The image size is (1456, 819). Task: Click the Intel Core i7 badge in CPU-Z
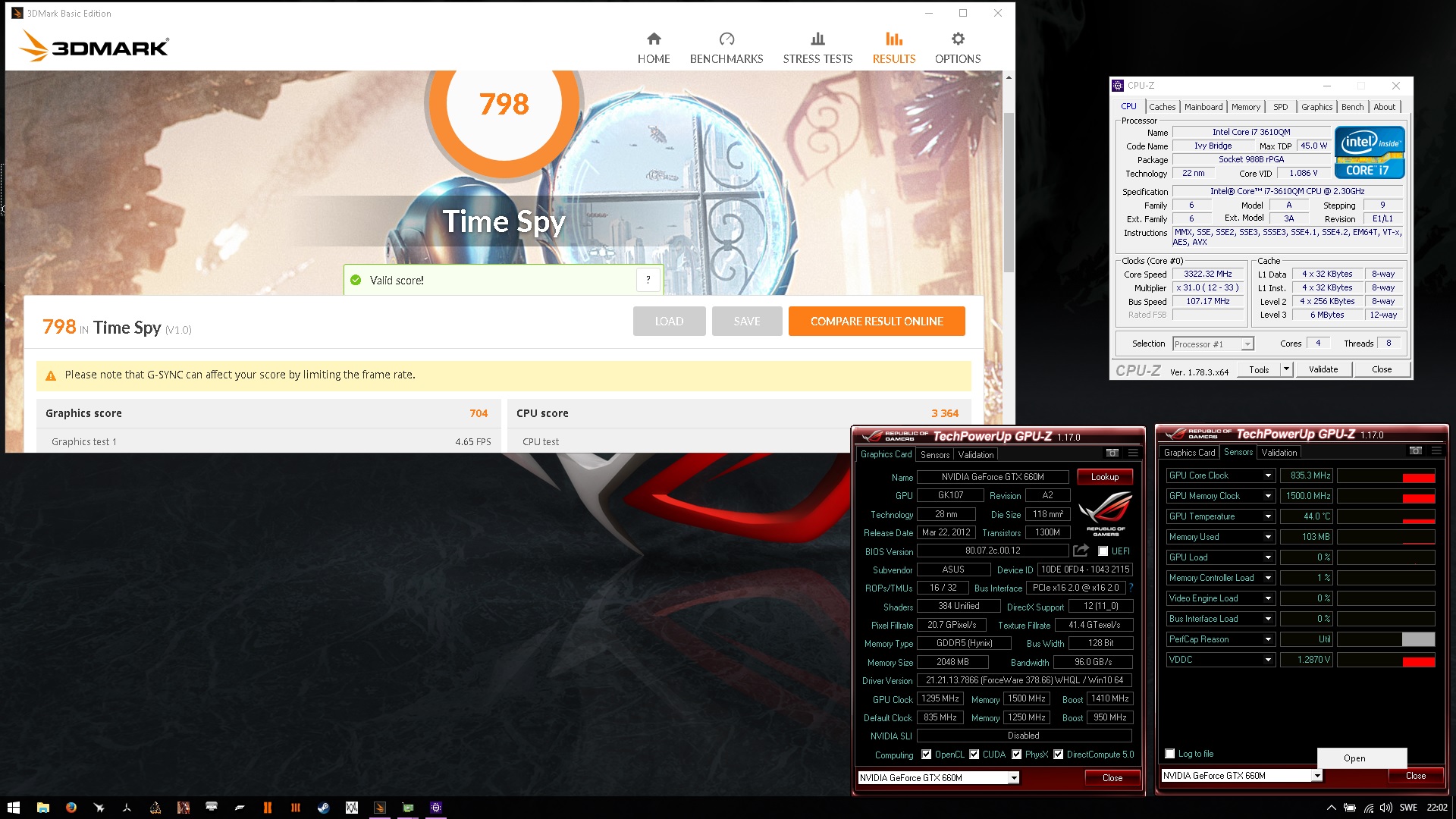coord(1370,152)
